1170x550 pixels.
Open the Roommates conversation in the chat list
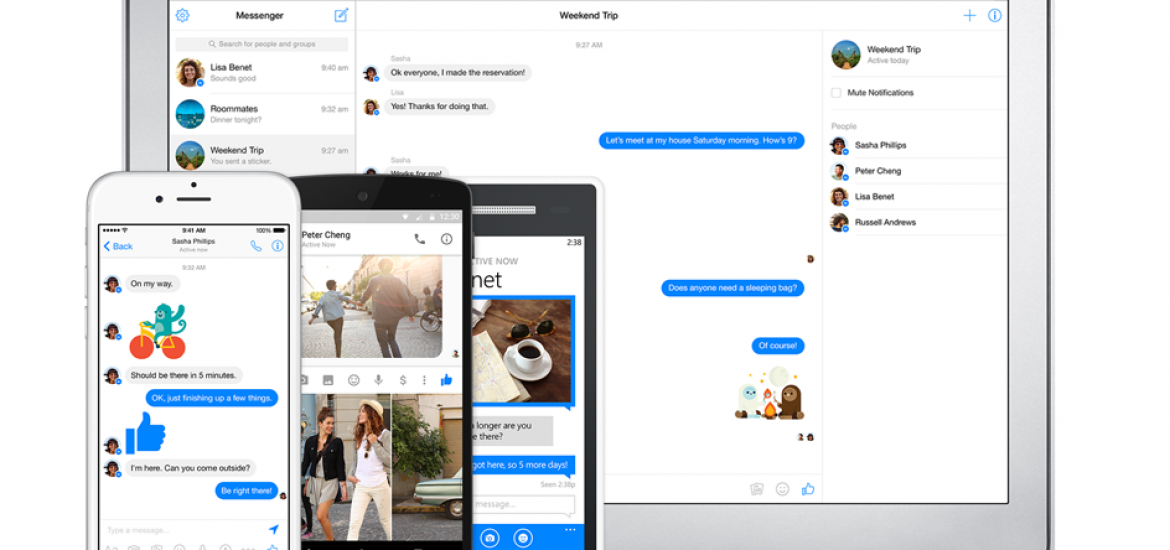click(262, 113)
